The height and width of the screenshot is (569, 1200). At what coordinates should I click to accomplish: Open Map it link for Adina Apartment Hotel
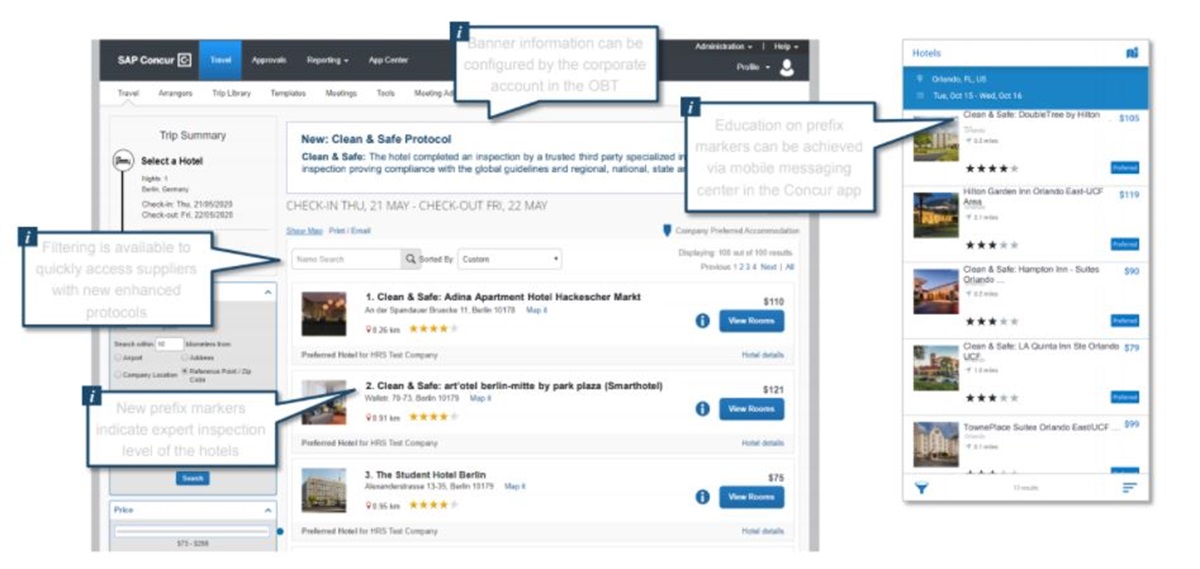pos(537,310)
